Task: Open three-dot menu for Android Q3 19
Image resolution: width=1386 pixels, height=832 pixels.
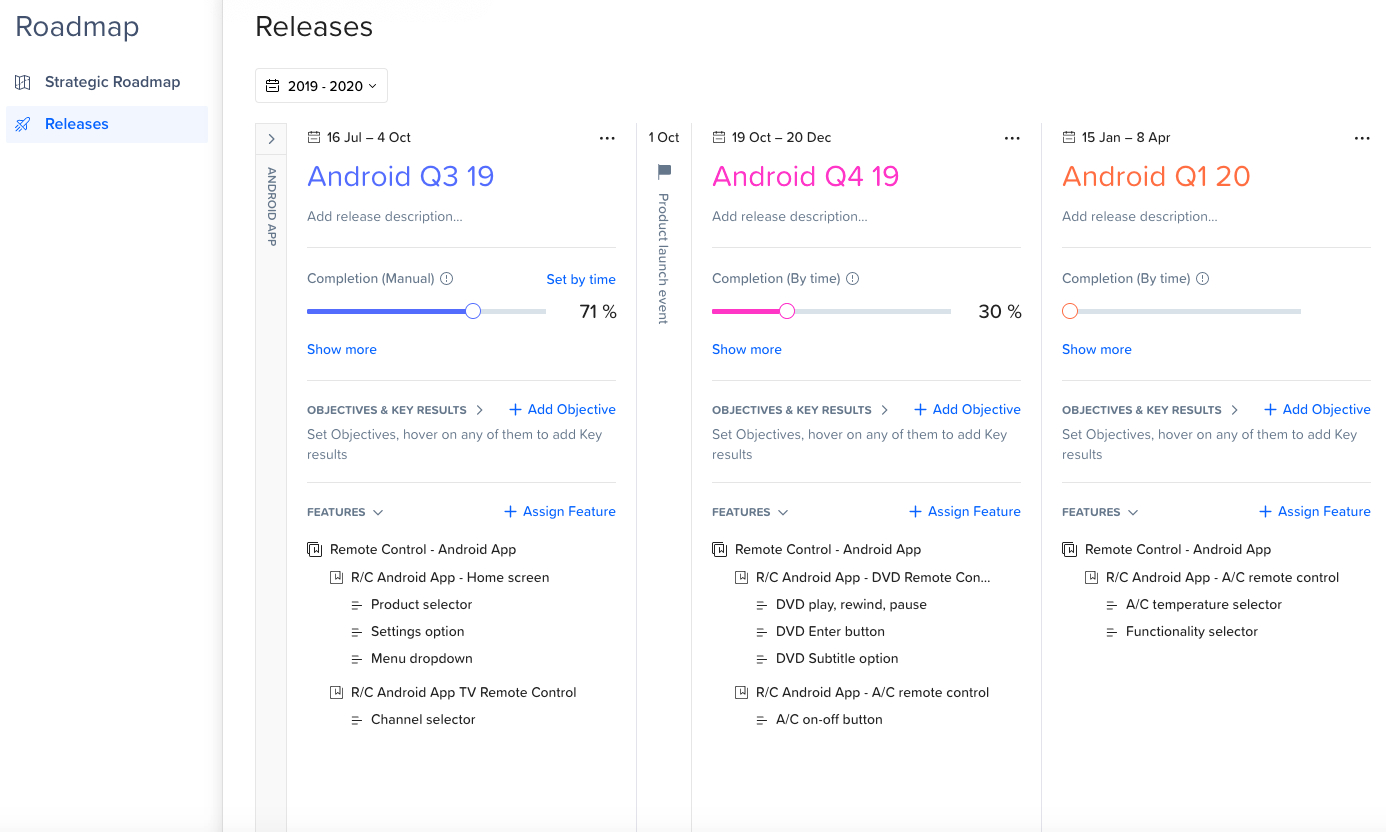Action: coord(607,138)
